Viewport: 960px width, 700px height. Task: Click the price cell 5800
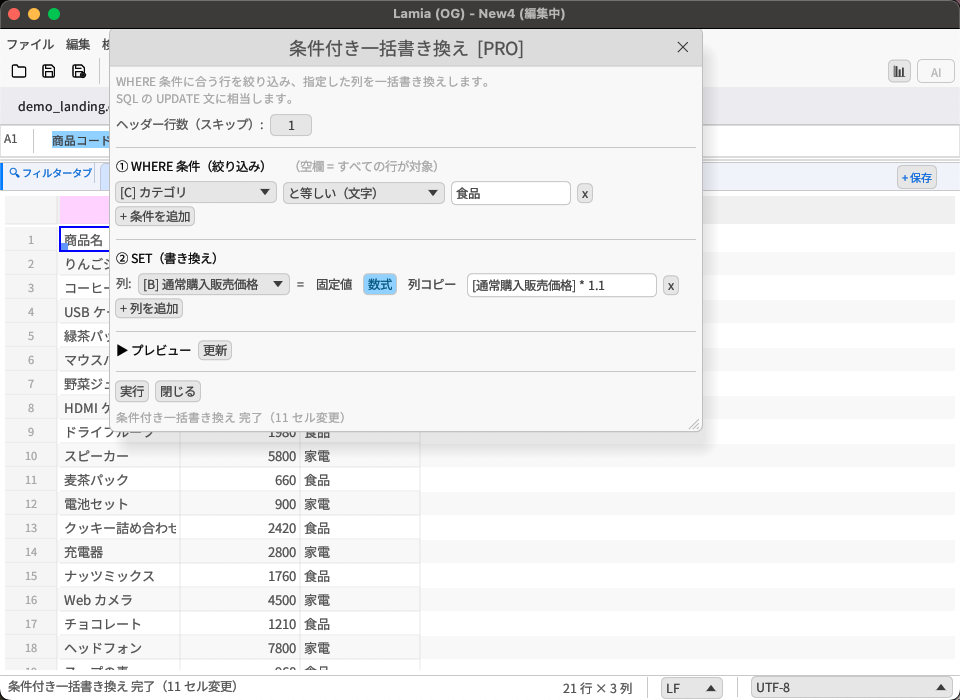(240, 456)
